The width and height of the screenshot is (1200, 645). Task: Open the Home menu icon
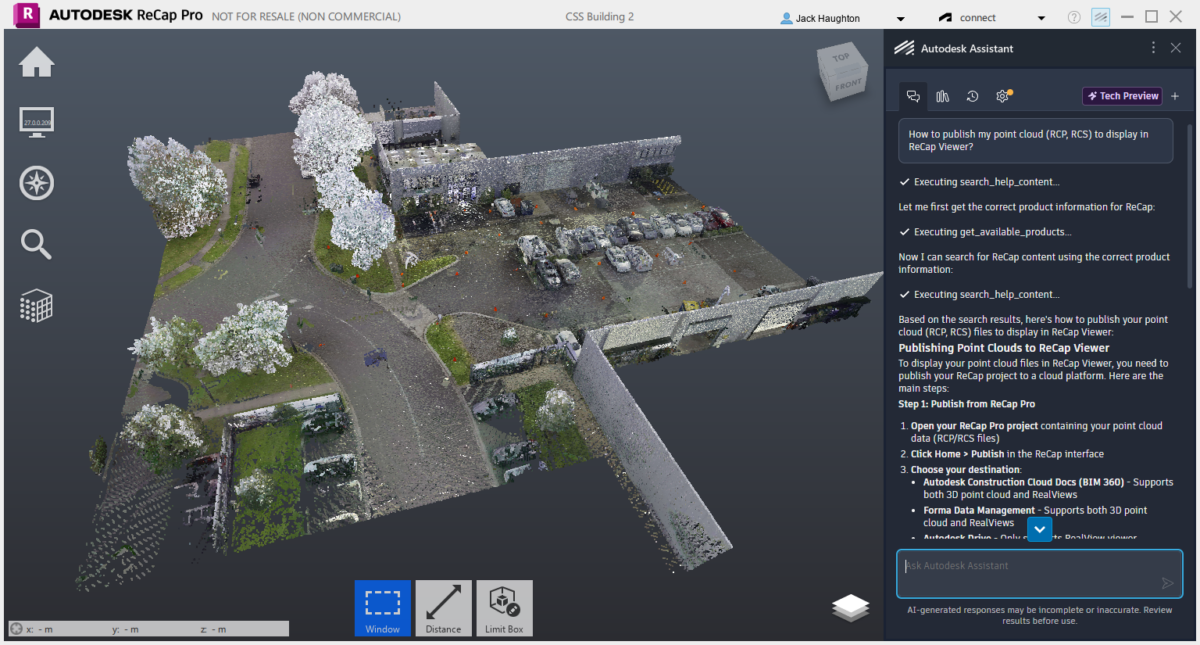tap(37, 63)
